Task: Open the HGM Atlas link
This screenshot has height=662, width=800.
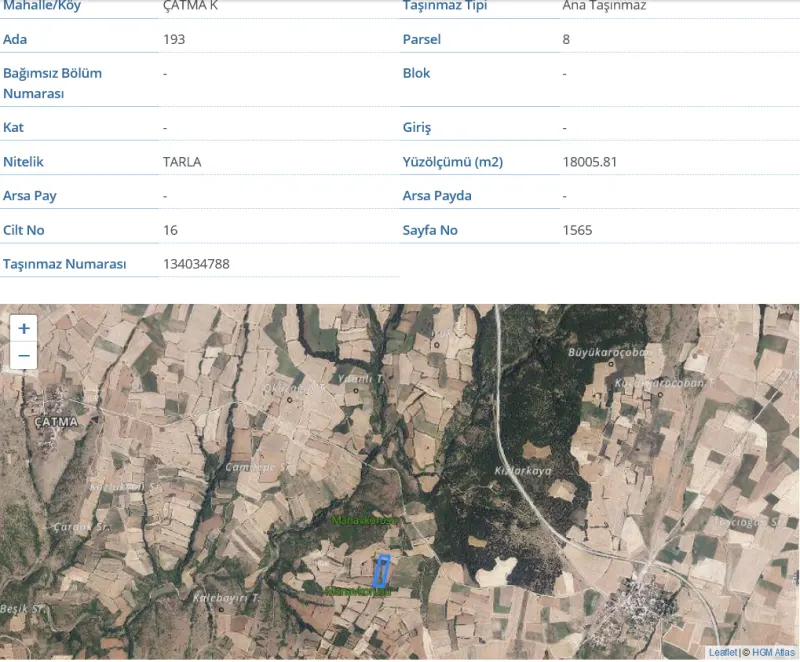Action: 773,652
